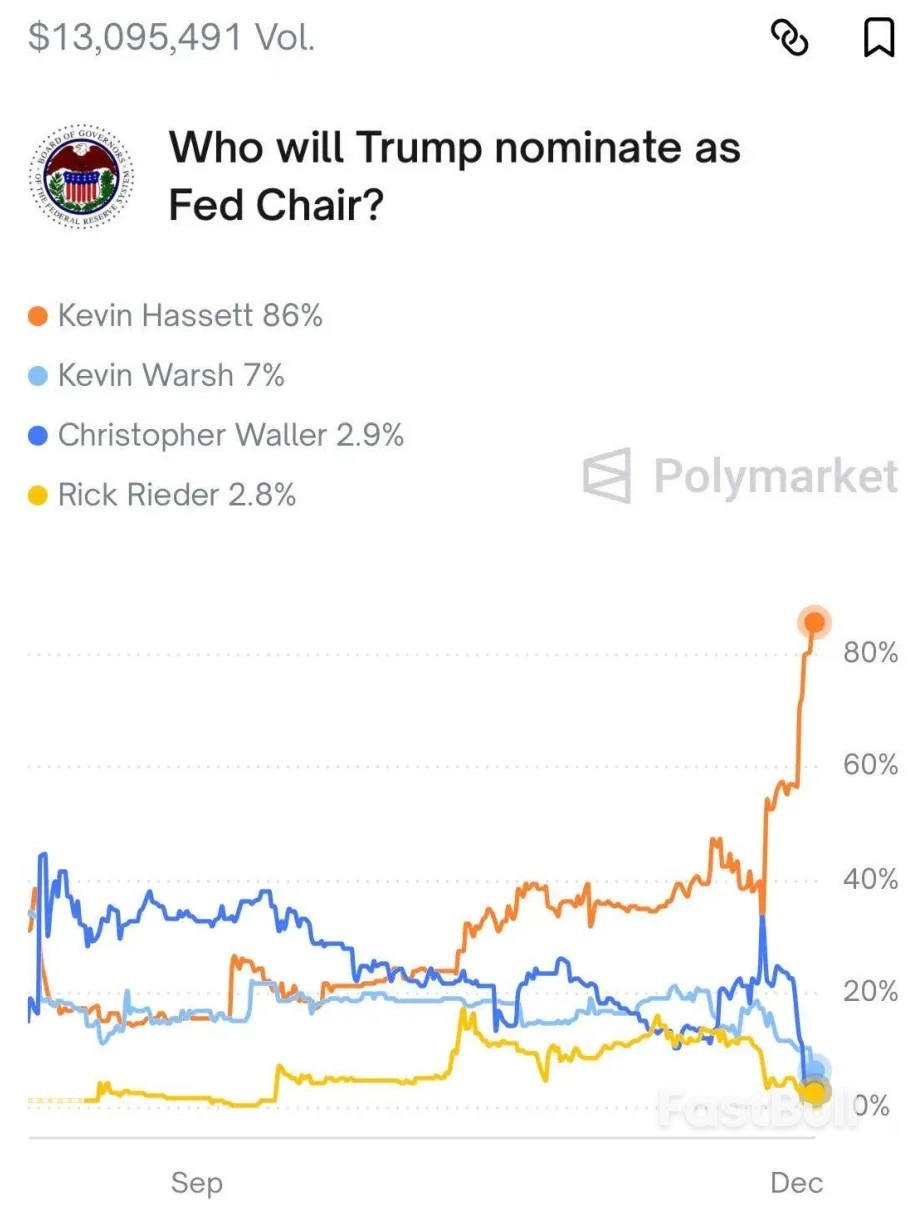Click the Sep label on the time axis
Screen dimensions: 914x1208
197,1183
